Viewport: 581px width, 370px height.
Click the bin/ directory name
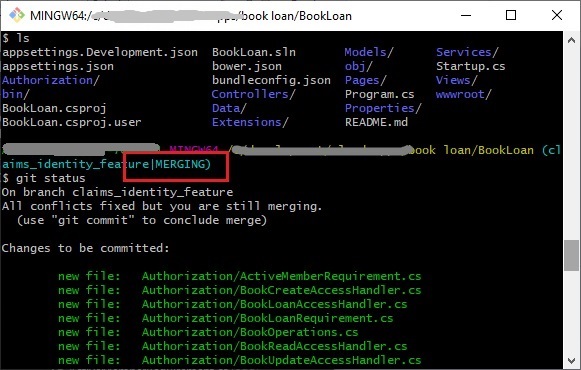[x=16, y=94]
